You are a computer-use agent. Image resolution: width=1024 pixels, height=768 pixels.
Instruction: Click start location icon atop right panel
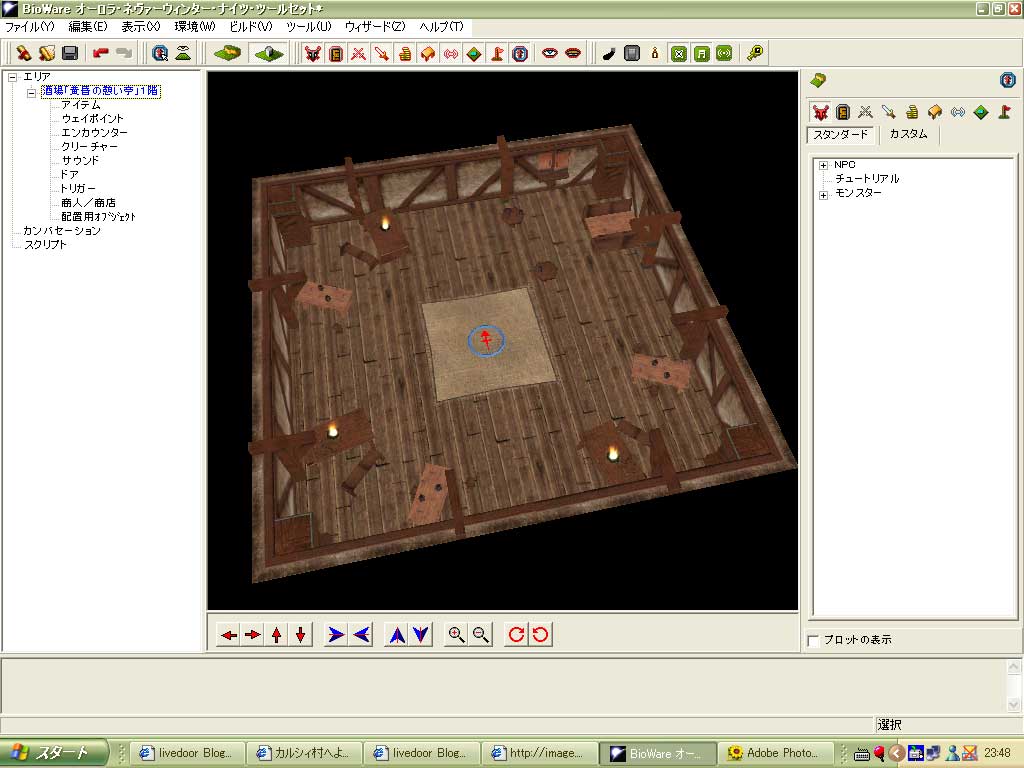[x=1007, y=80]
